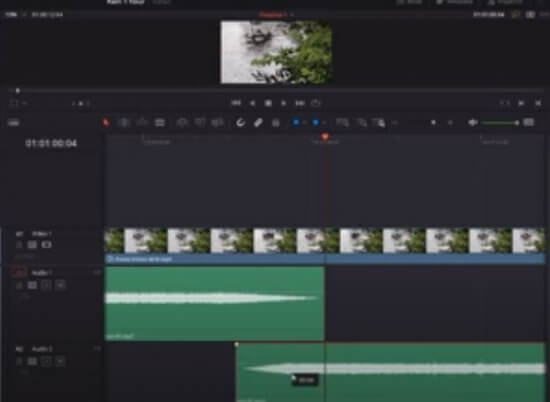550x402 pixels.
Task: Click the fade-in handle on Audio 2 clip
Action: point(237,345)
